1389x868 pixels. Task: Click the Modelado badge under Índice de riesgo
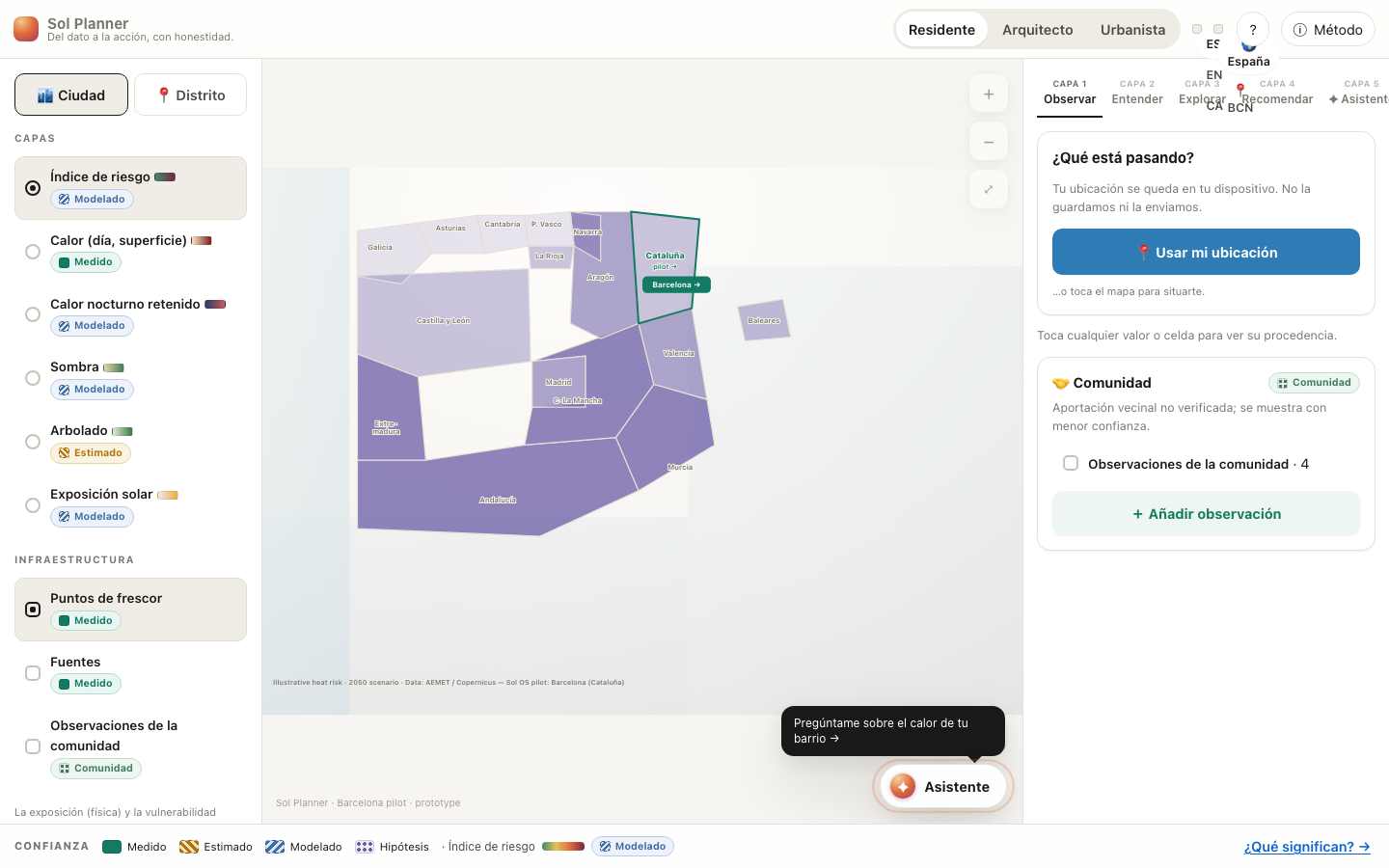[x=92, y=200]
